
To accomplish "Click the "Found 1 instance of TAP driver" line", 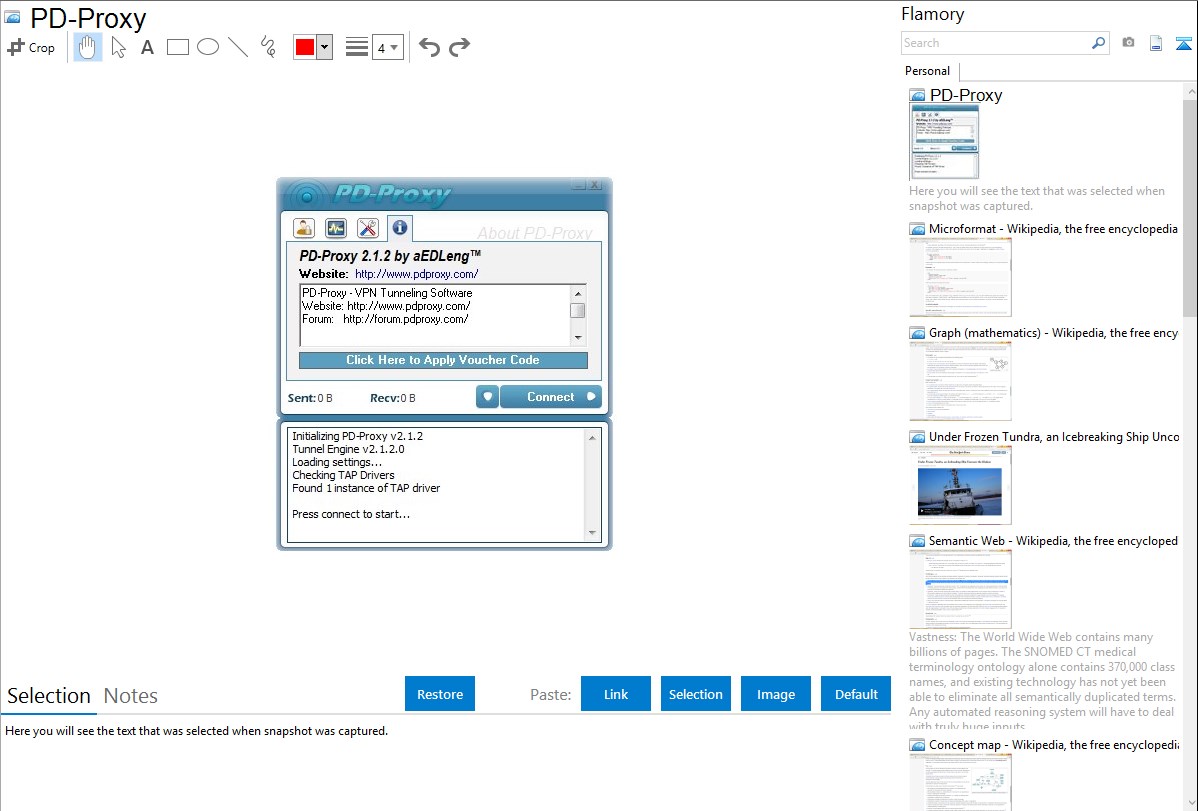I will (x=366, y=488).
